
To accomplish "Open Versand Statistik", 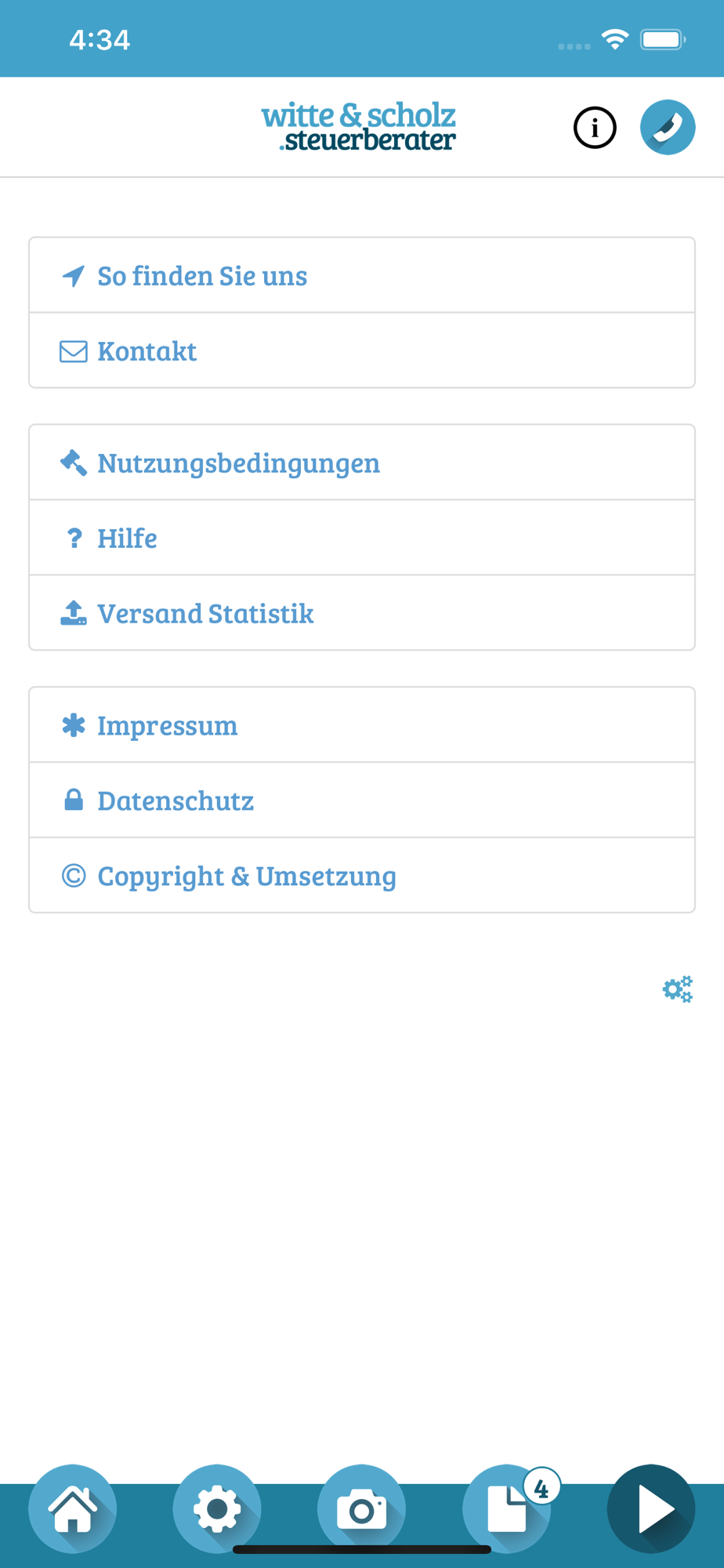I will (x=362, y=613).
